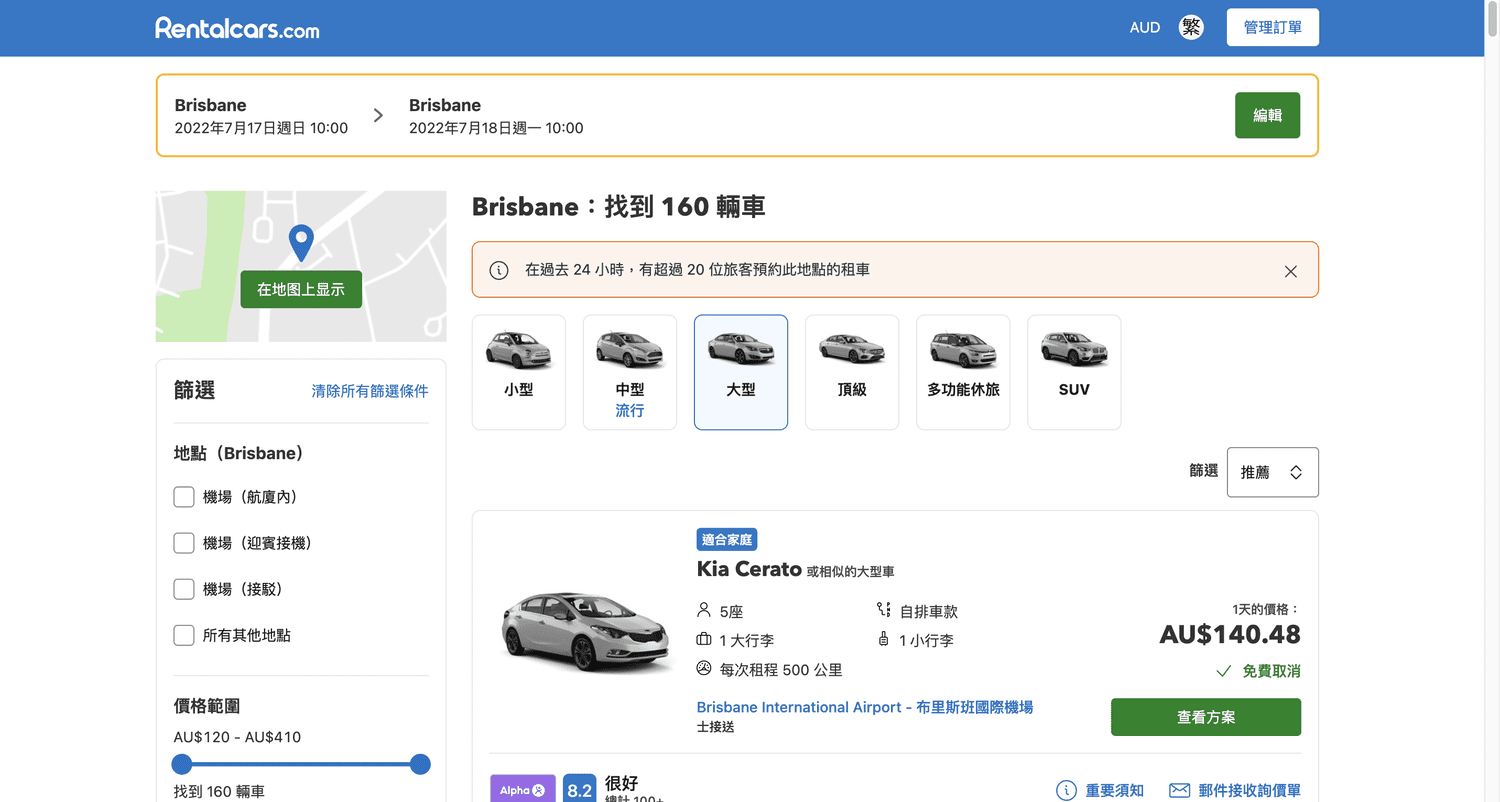Click the info icon beside 重要須知
Screen dimensions: 1500x802
(1066, 790)
